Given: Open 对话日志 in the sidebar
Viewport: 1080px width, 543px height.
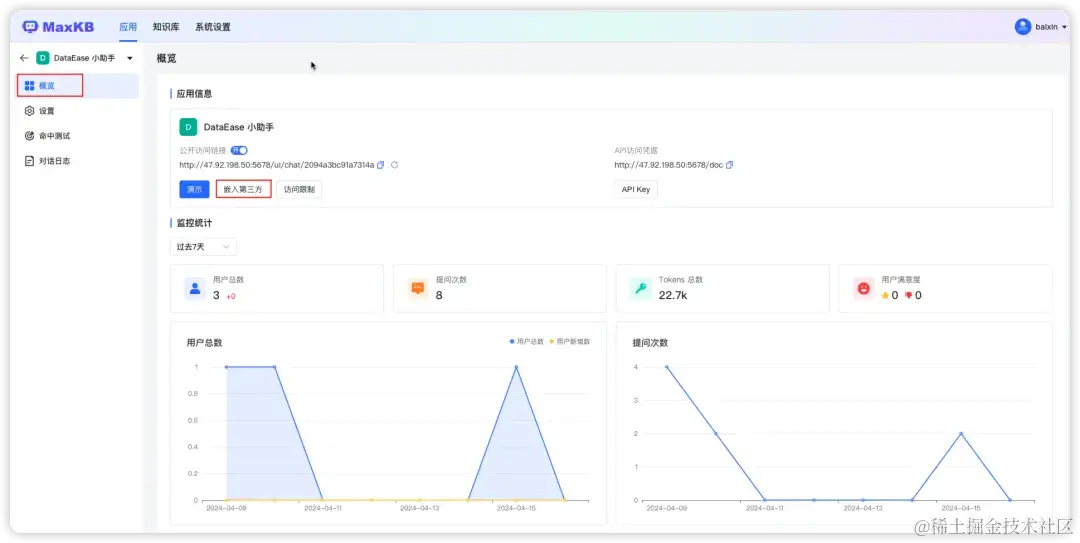Looking at the screenshot, I should (x=78, y=161).
